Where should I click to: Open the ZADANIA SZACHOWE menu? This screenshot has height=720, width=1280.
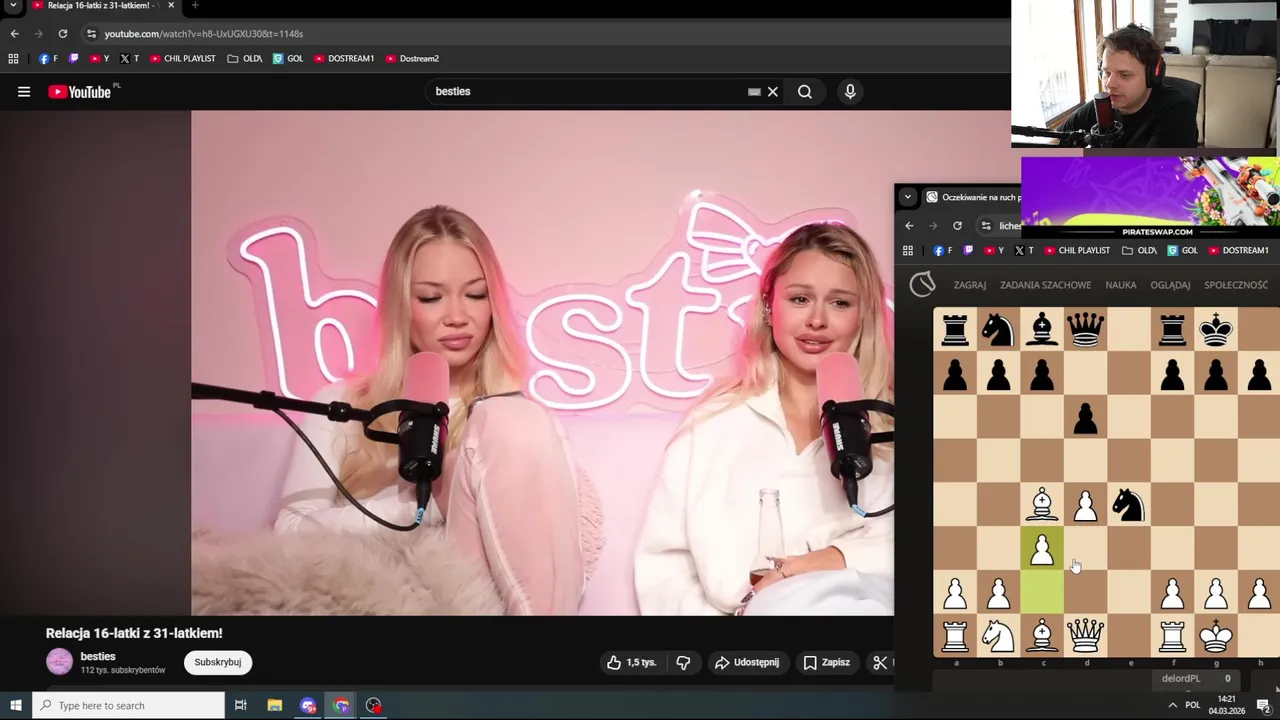pyautogui.click(x=1046, y=285)
